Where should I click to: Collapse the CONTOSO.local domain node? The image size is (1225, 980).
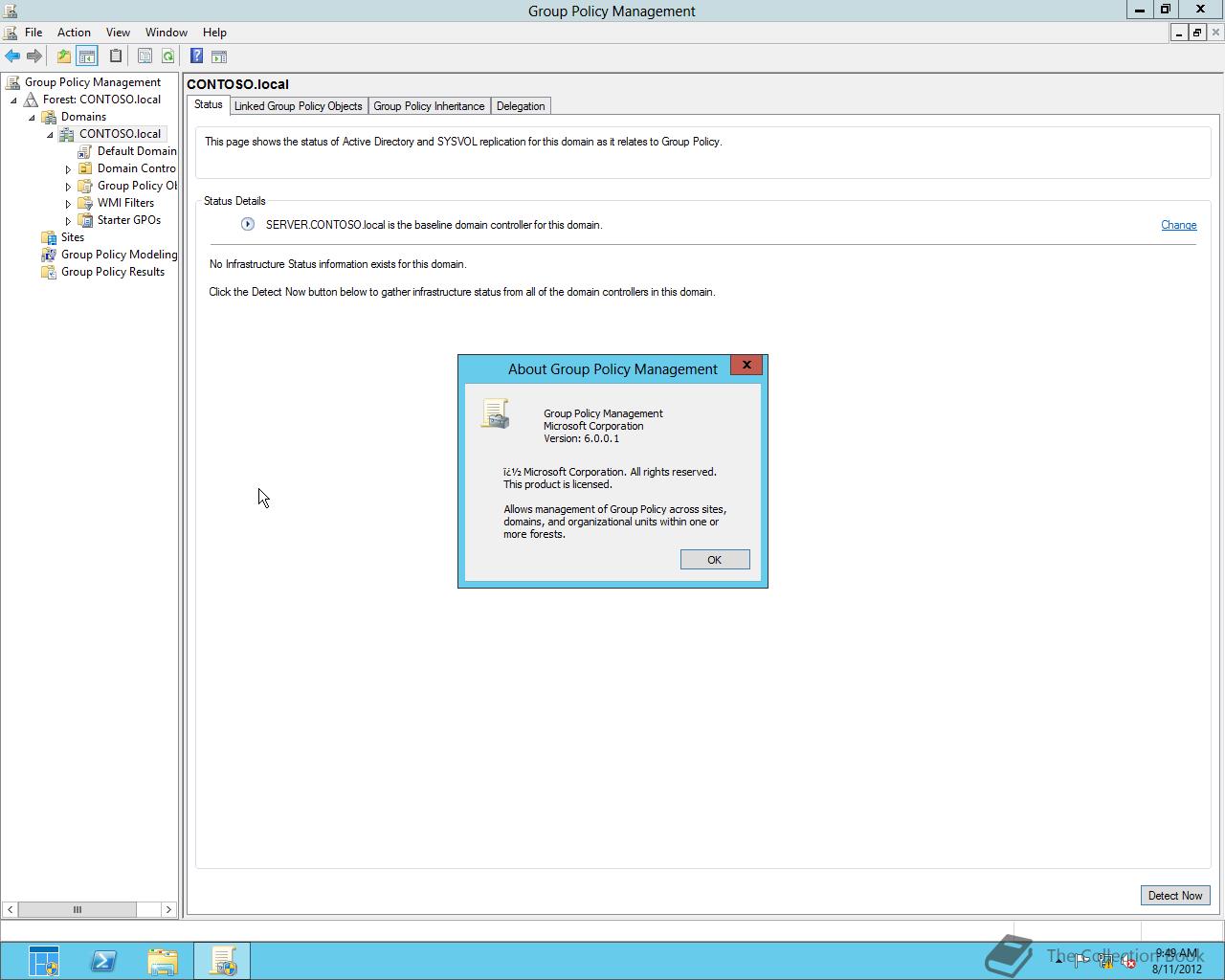point(50,134)
